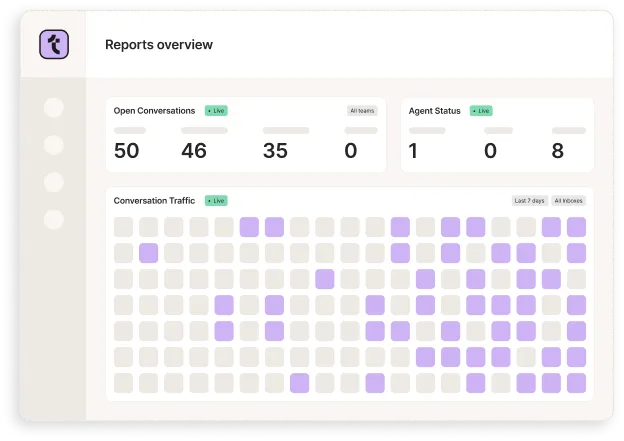
Task: Click the 50 open conversations count
Action: [127, 151]
